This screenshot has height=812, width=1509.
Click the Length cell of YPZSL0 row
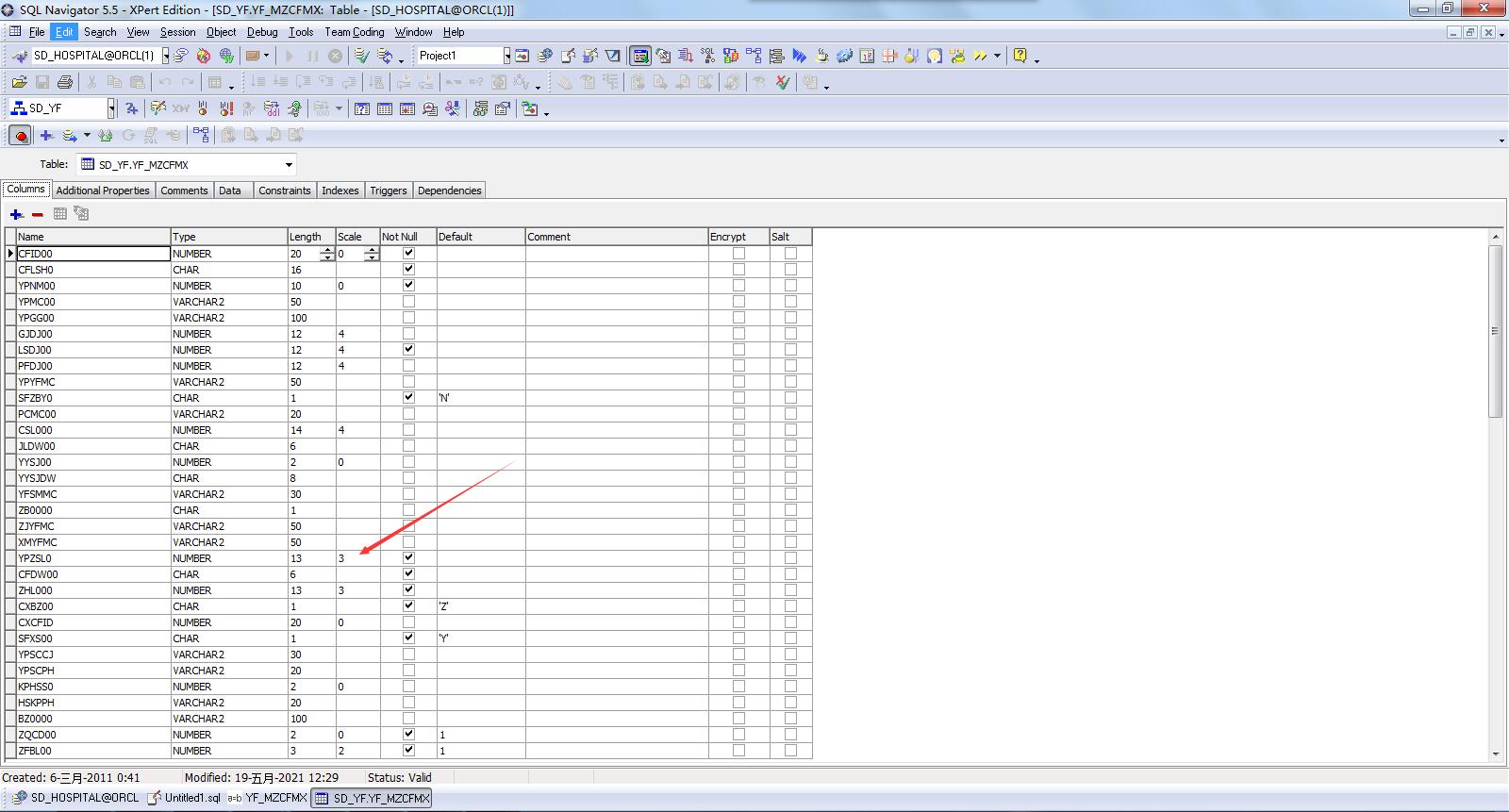pyautogui.click(x=311, y=558)
